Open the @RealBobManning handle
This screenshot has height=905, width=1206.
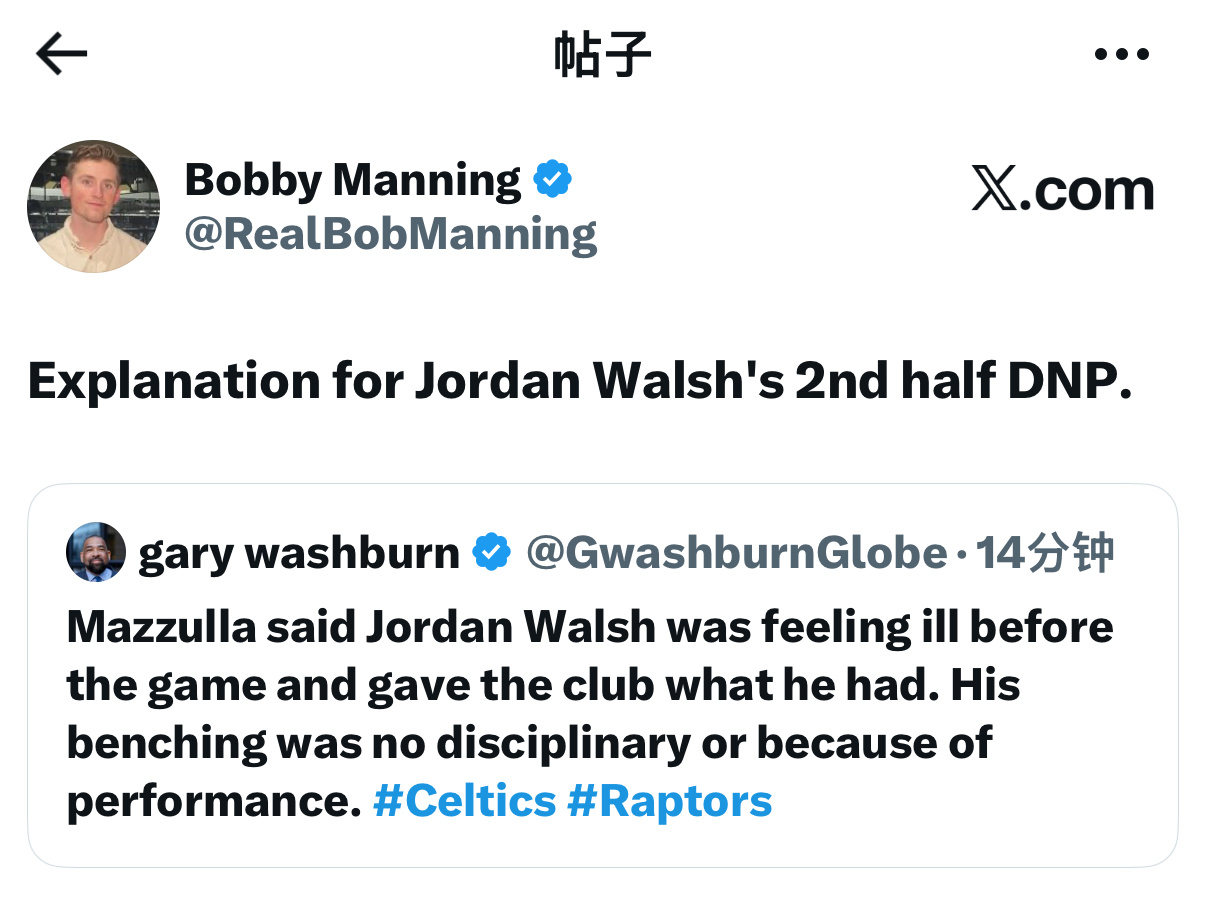point(391,234)
